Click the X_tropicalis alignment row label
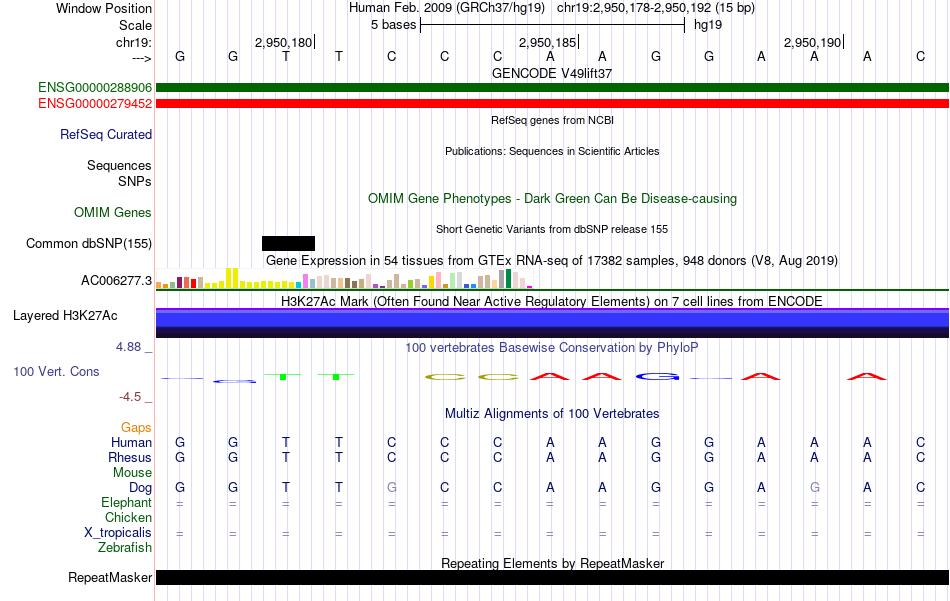Image resolution: width=950 pixels, height=601 pixels. [x=118, y=533]
